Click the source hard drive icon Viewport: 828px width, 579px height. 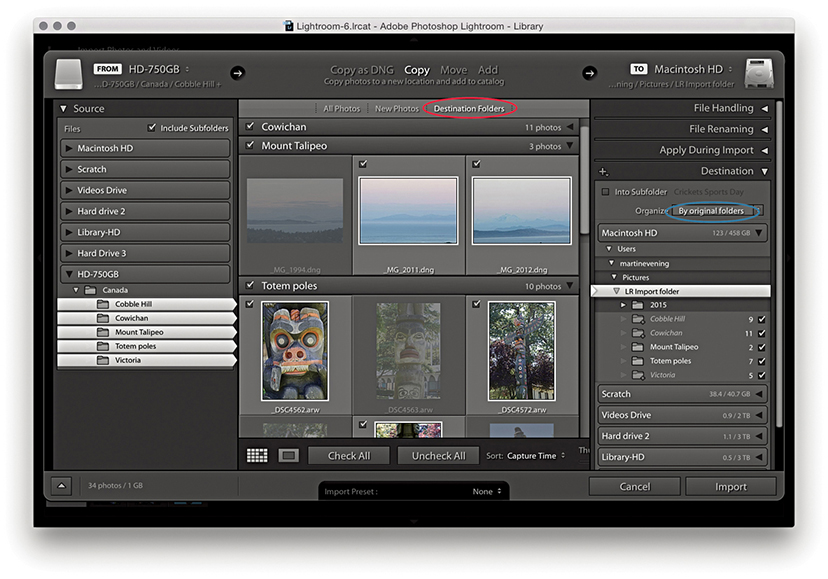click(x=67, y=73)
